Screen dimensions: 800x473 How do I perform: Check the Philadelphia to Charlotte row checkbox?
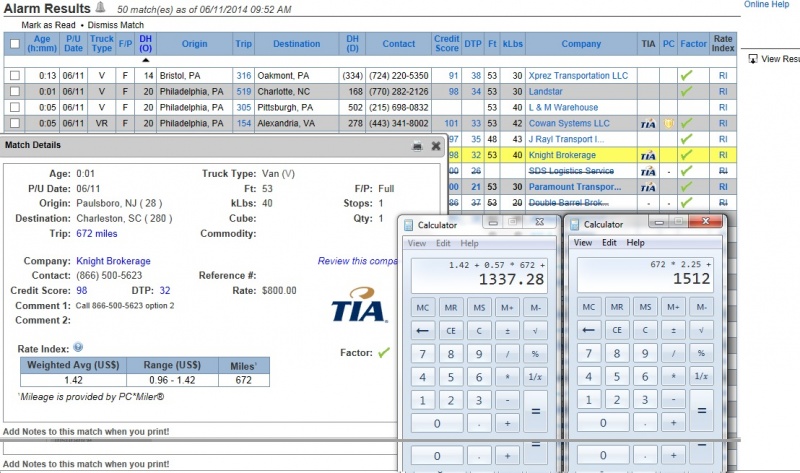pyautogui.click(x=15, y=91)
